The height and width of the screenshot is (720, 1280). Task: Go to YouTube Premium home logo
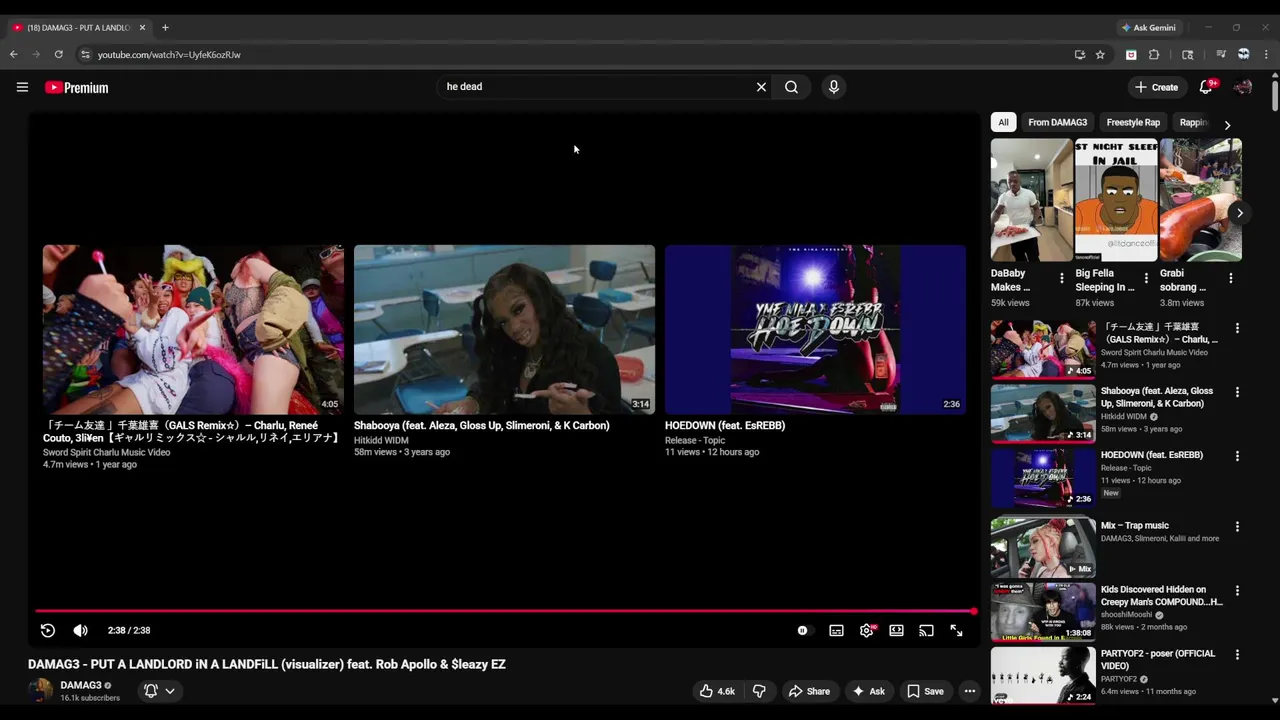pos(76,88)
